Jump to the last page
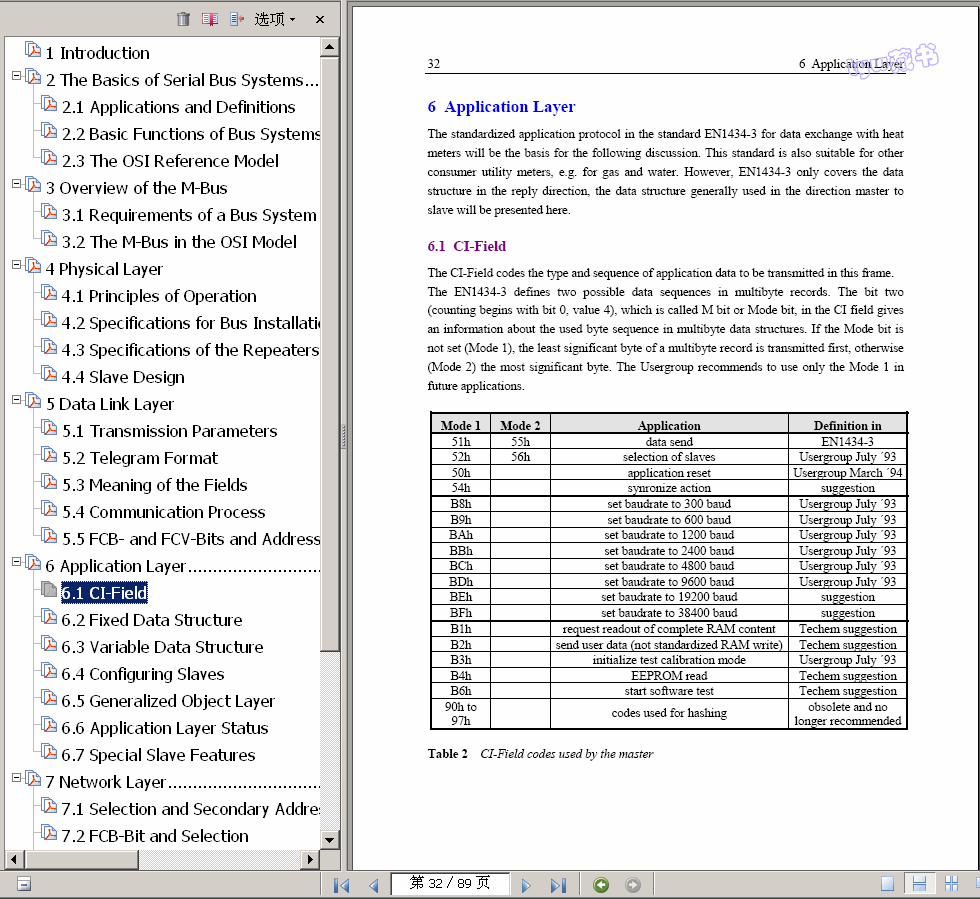Viewport: 980px width, 899px height. [x=558, y=885]
